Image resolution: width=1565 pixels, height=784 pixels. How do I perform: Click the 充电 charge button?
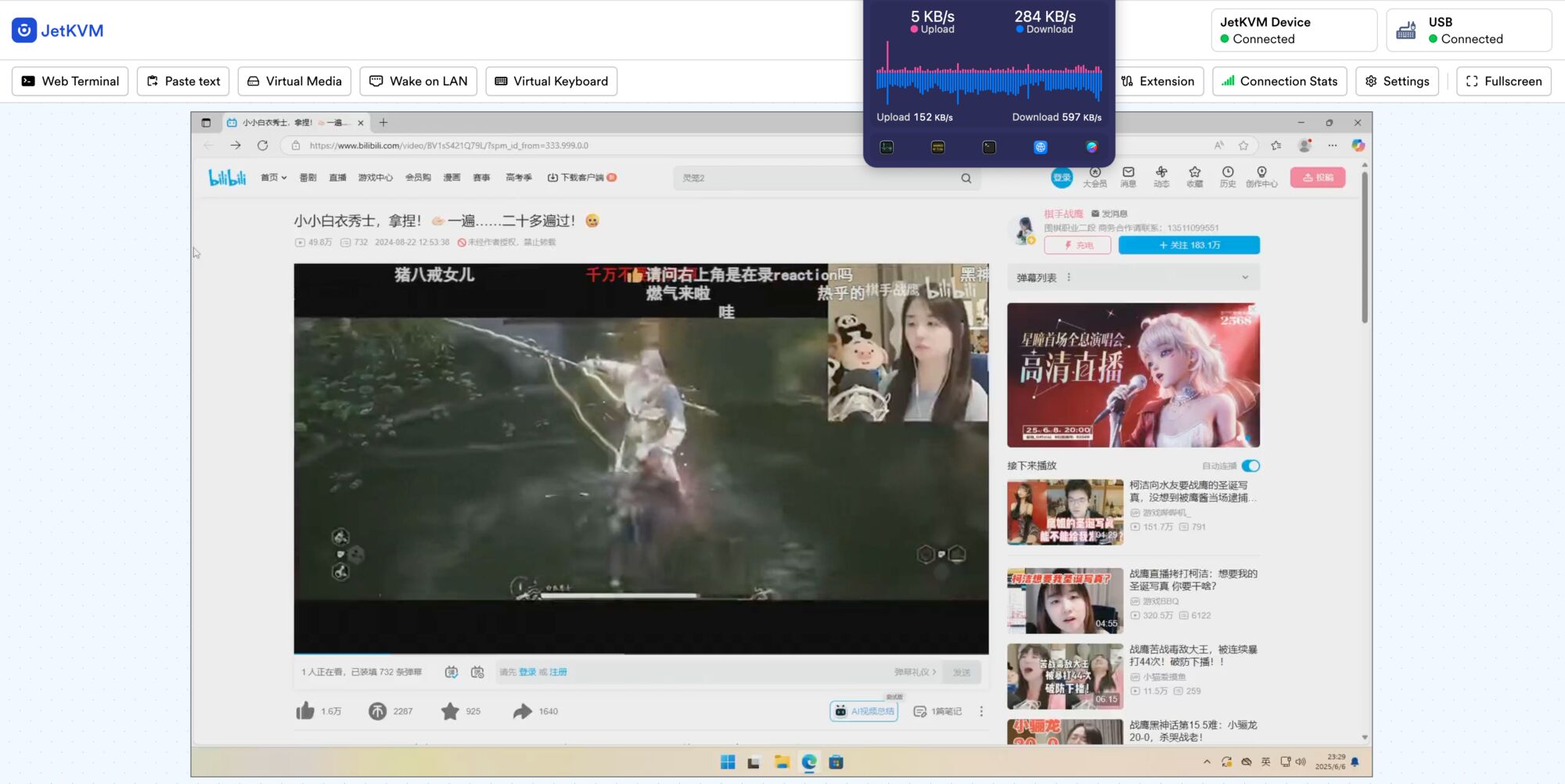tap(1078, 245)
